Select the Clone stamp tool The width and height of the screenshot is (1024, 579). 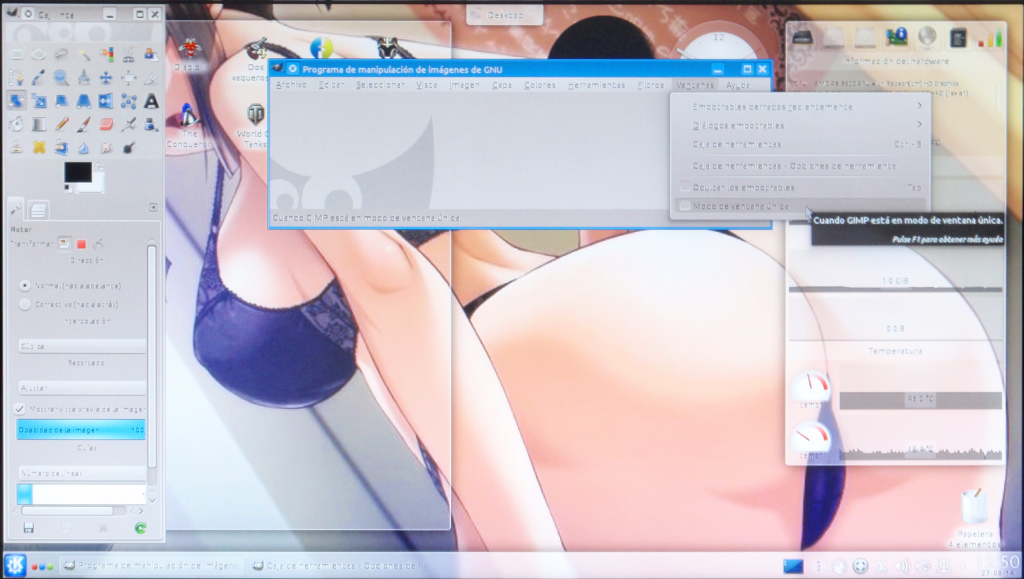point(16,148)
